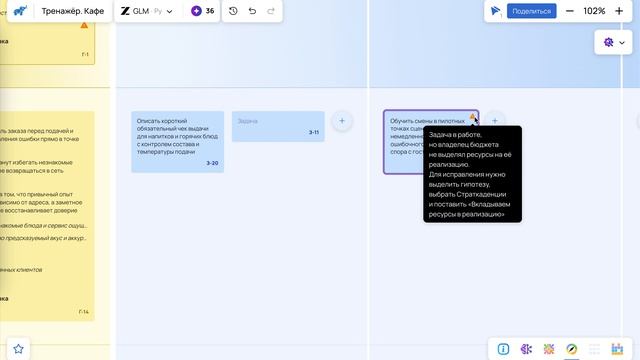Image resolution: width=640 pixels, height=360 pixels.
Task: Click the faded grid dots icon
Action: click(594, 349)
